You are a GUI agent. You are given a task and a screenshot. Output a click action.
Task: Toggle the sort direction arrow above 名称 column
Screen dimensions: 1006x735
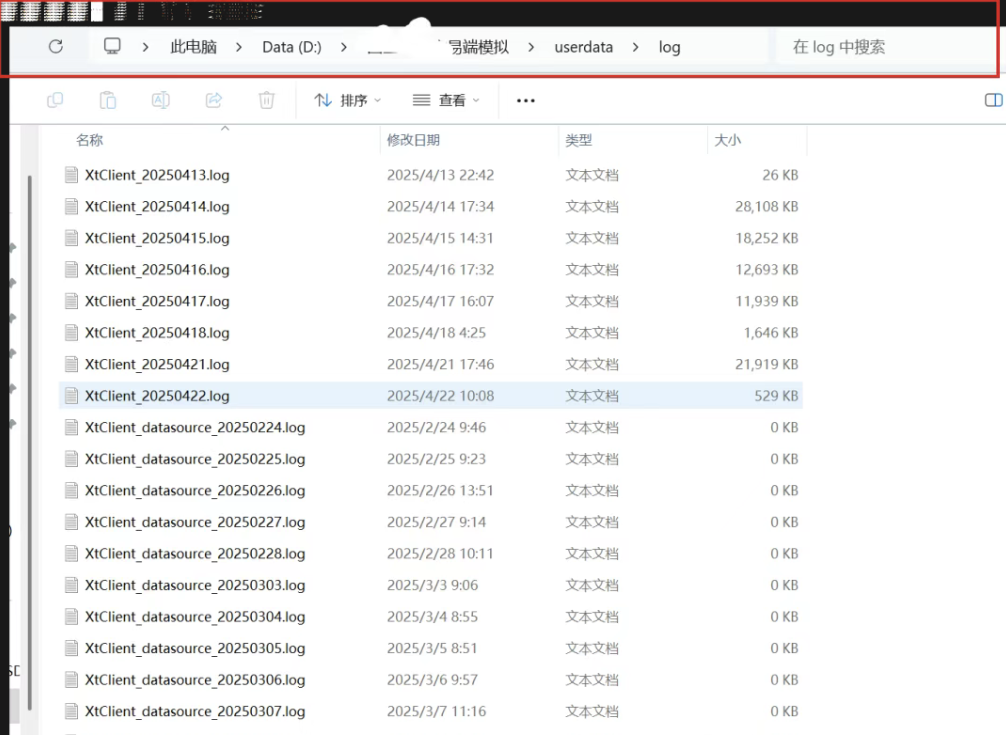click(226, 129)
